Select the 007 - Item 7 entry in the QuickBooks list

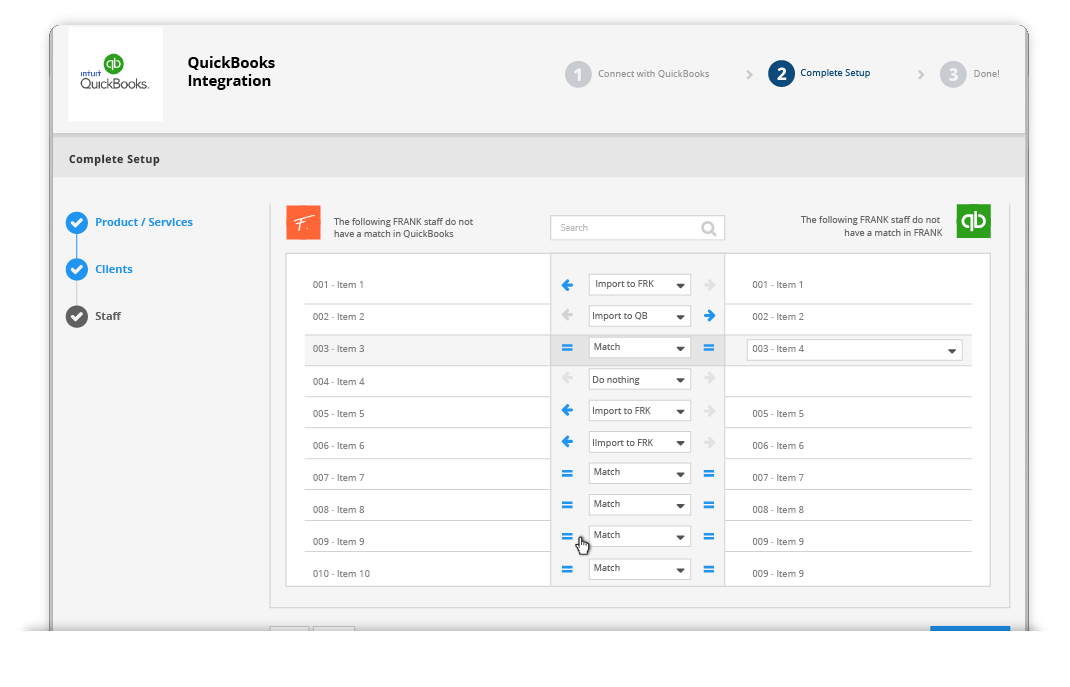coord(778,478)
